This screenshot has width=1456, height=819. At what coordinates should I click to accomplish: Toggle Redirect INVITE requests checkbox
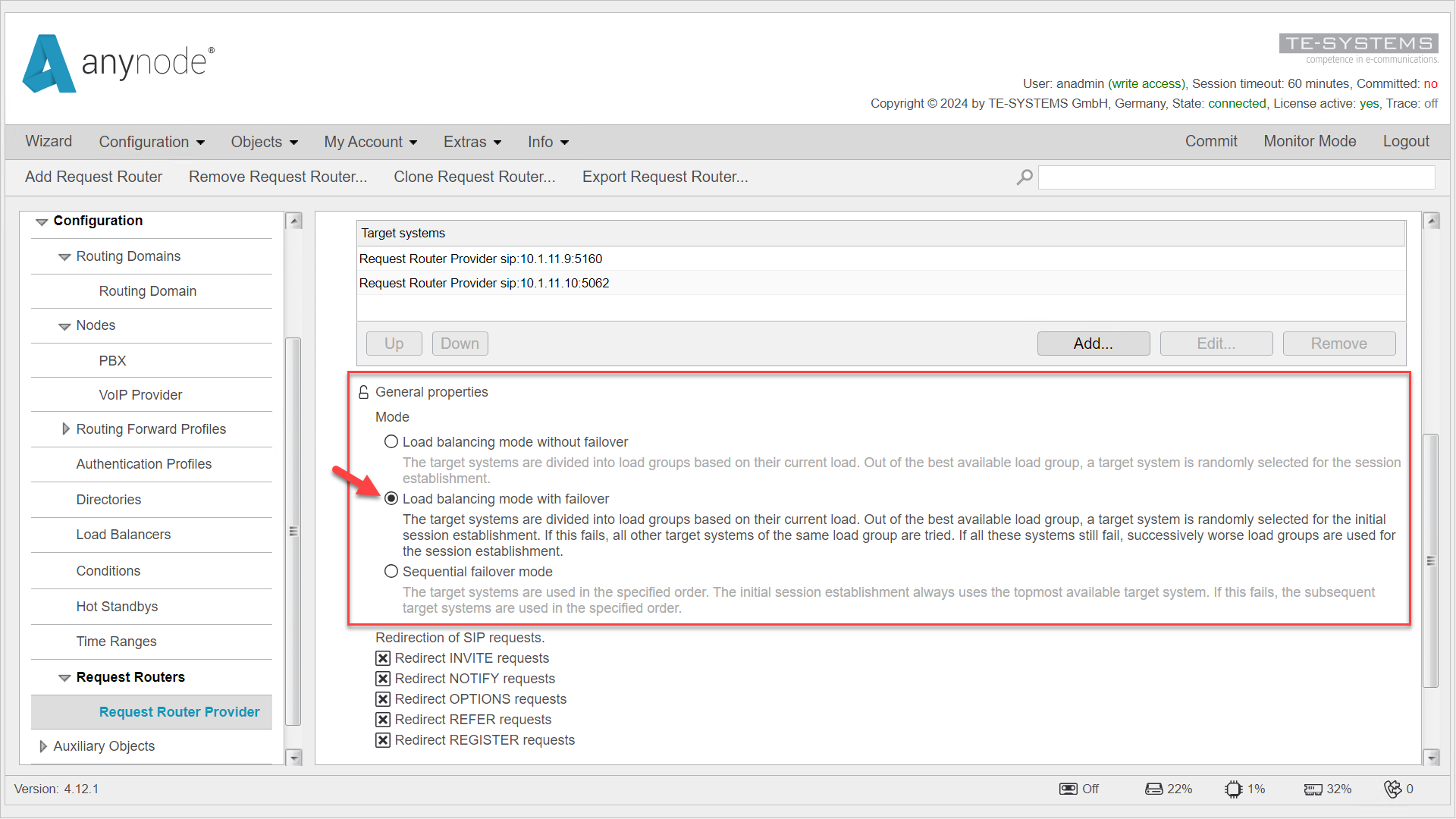point(383,658)
